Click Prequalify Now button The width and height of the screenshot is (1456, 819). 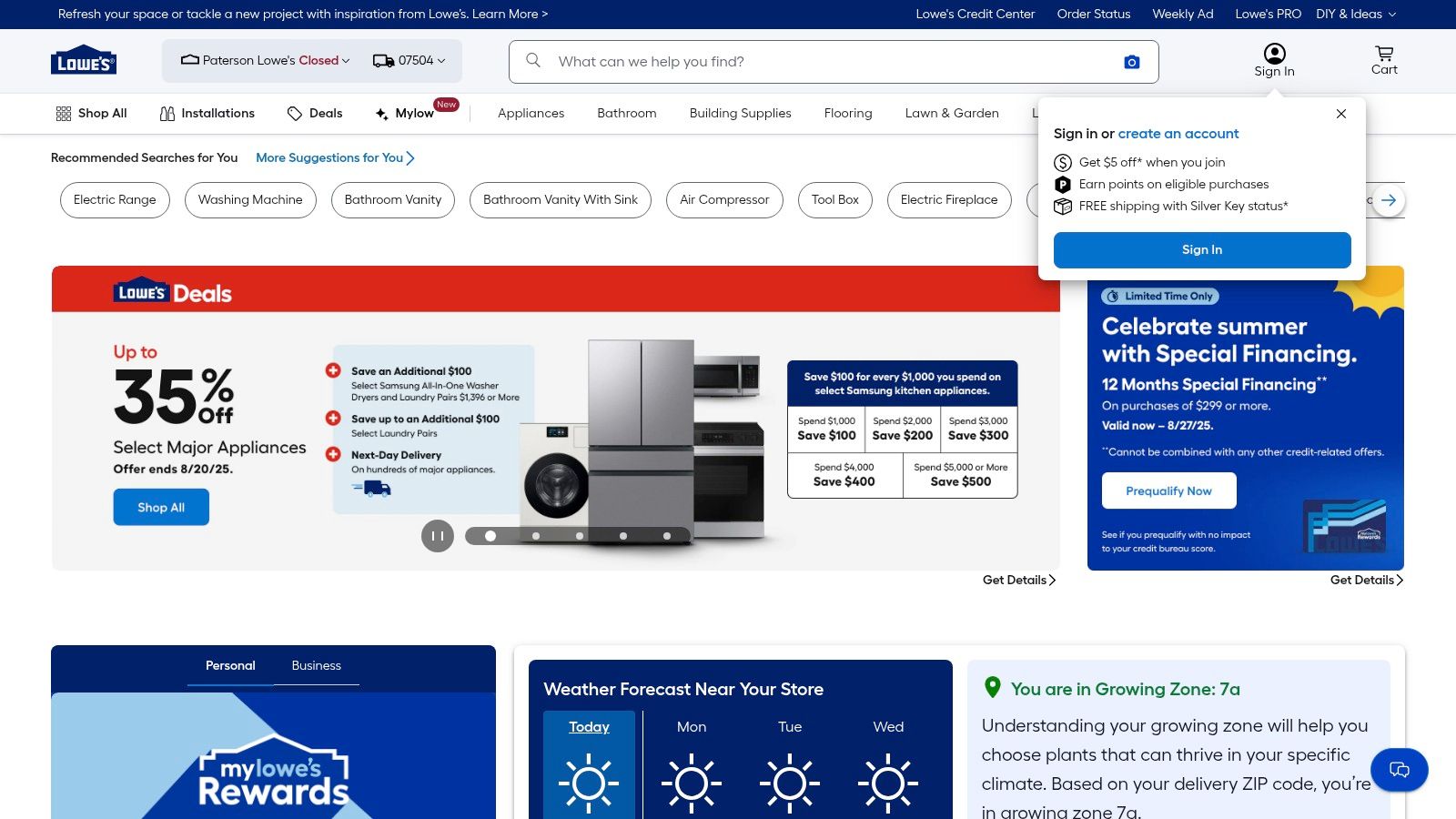point(1168,490)
